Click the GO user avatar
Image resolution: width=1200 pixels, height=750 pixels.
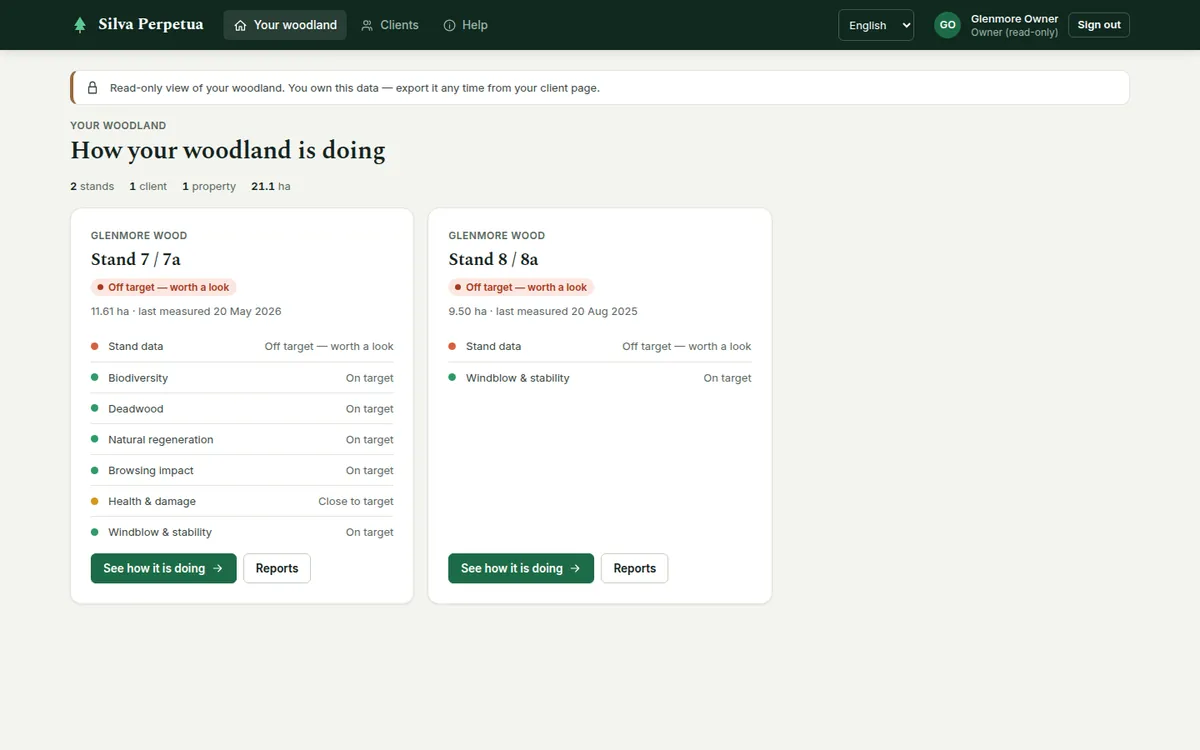(947, 25)
